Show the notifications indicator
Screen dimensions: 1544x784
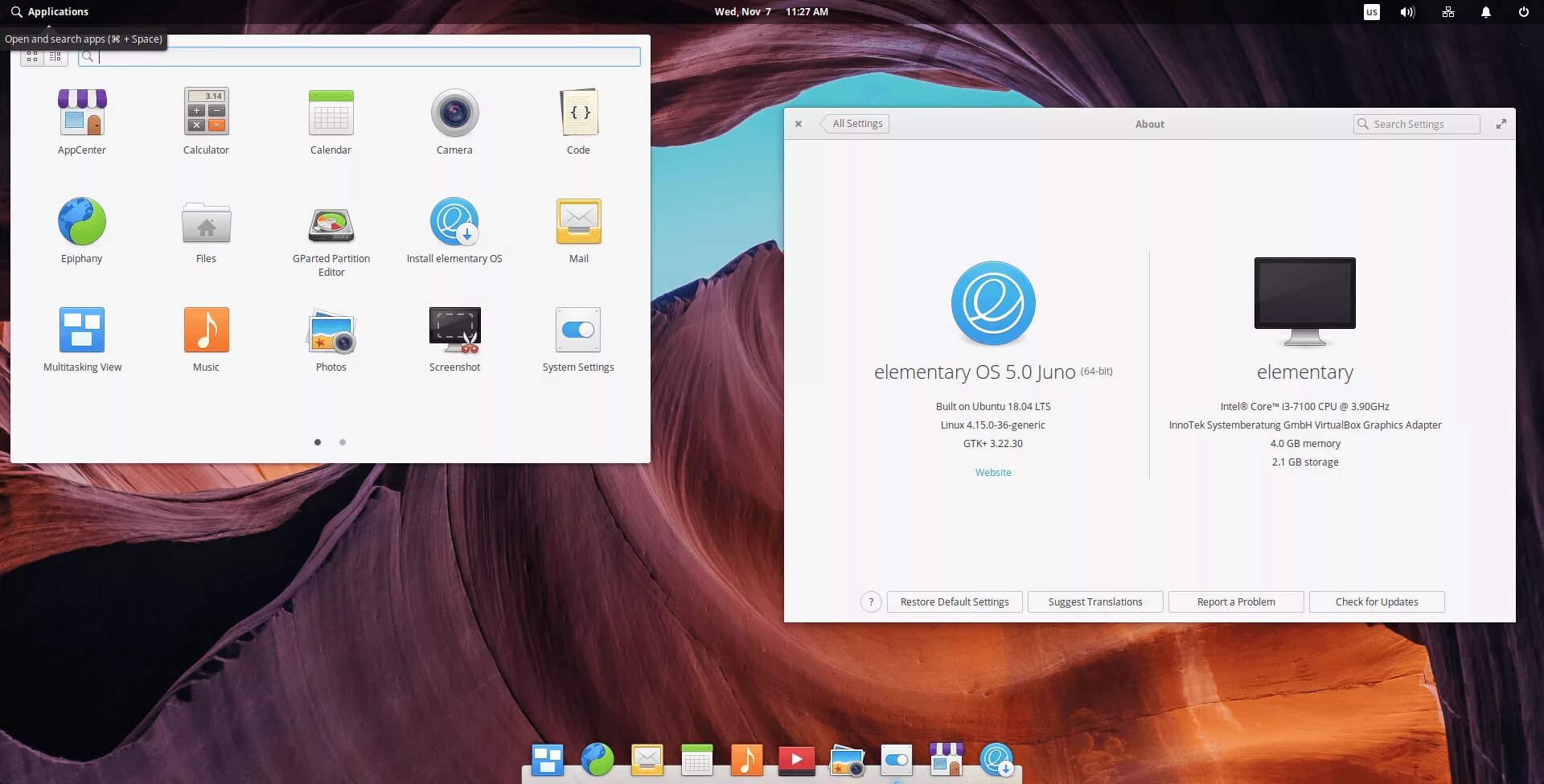click(x=1486, y=12)
